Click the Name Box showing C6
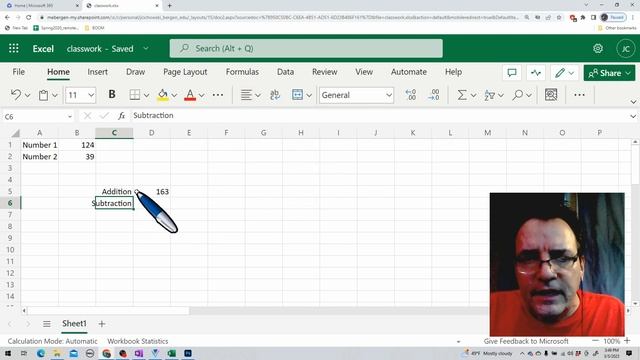 [x=34, y=117]
